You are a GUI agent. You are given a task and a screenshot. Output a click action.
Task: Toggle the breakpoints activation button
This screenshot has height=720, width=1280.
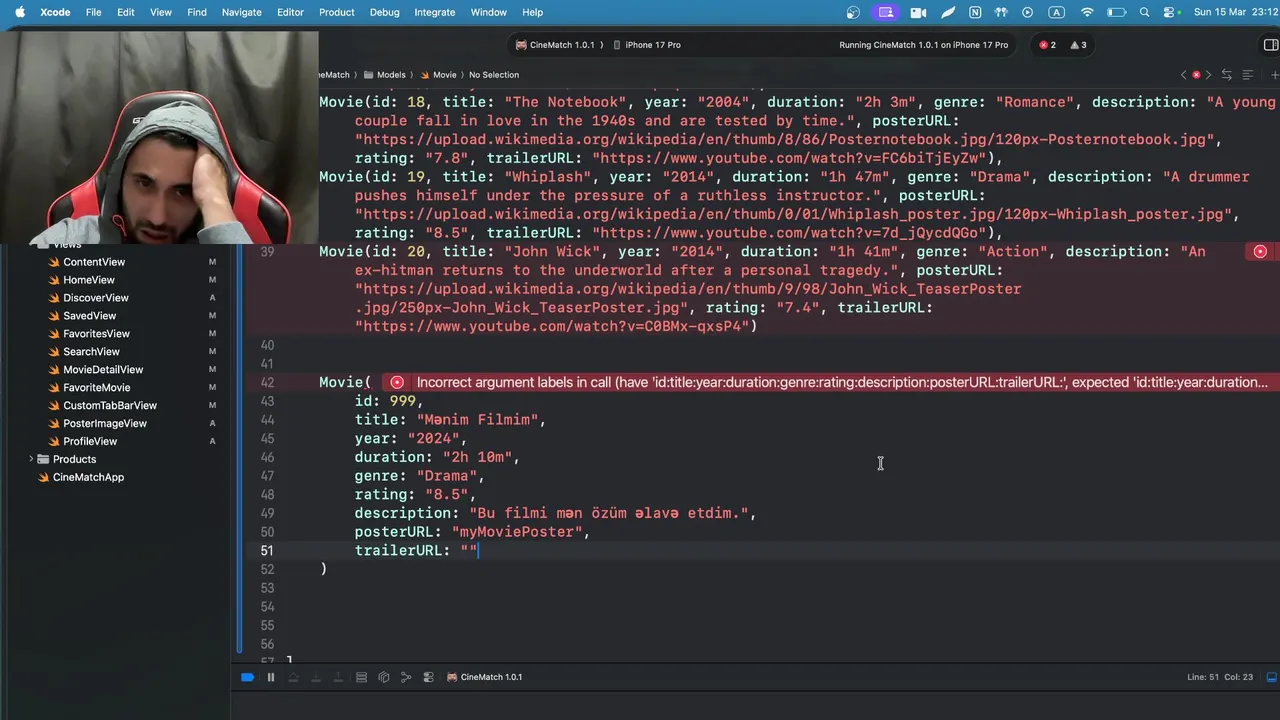[247, 677]
